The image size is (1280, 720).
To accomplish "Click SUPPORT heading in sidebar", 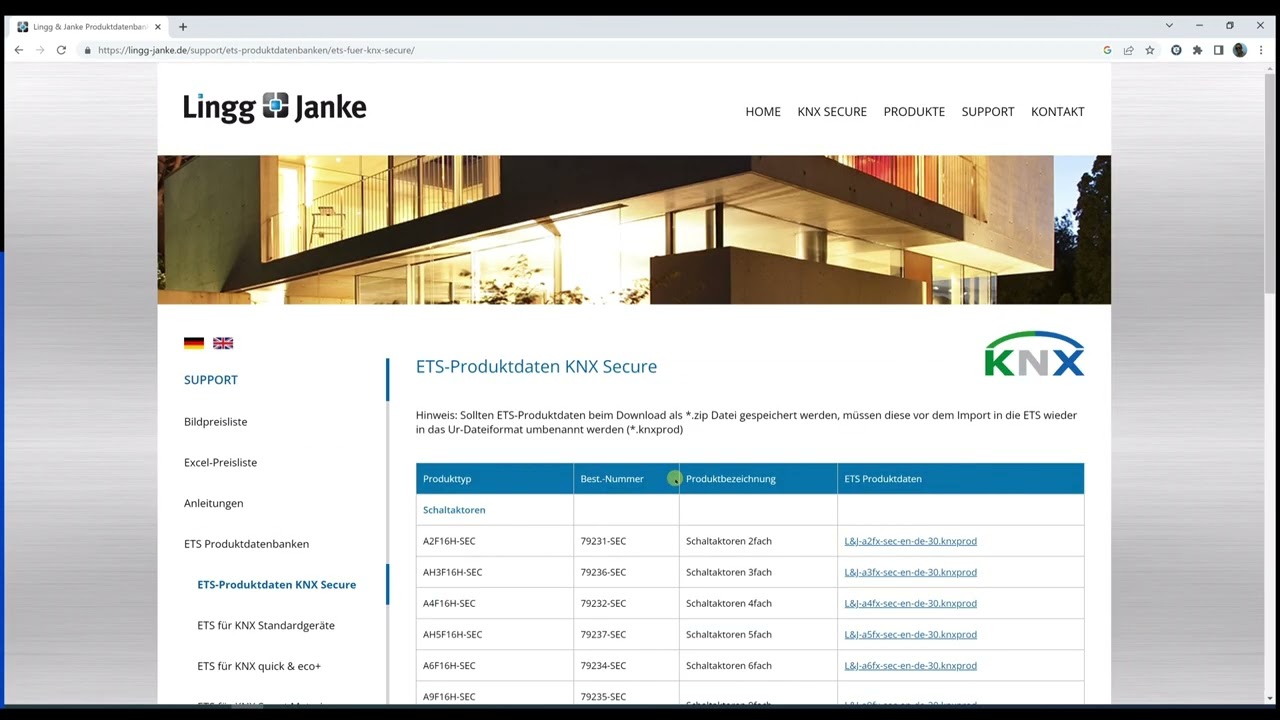I will point(211,380).
